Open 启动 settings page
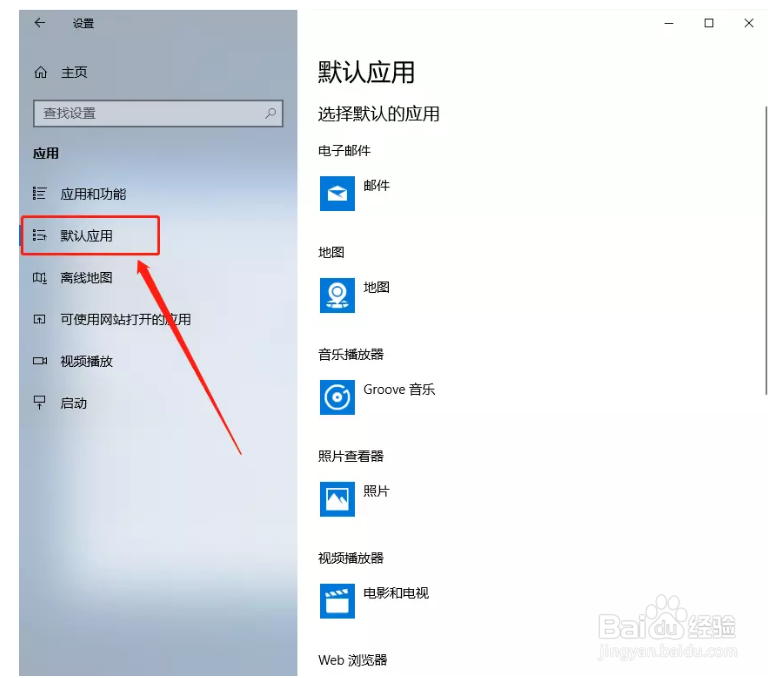Viewport: 780px width, 678px height. pos(74,403)
